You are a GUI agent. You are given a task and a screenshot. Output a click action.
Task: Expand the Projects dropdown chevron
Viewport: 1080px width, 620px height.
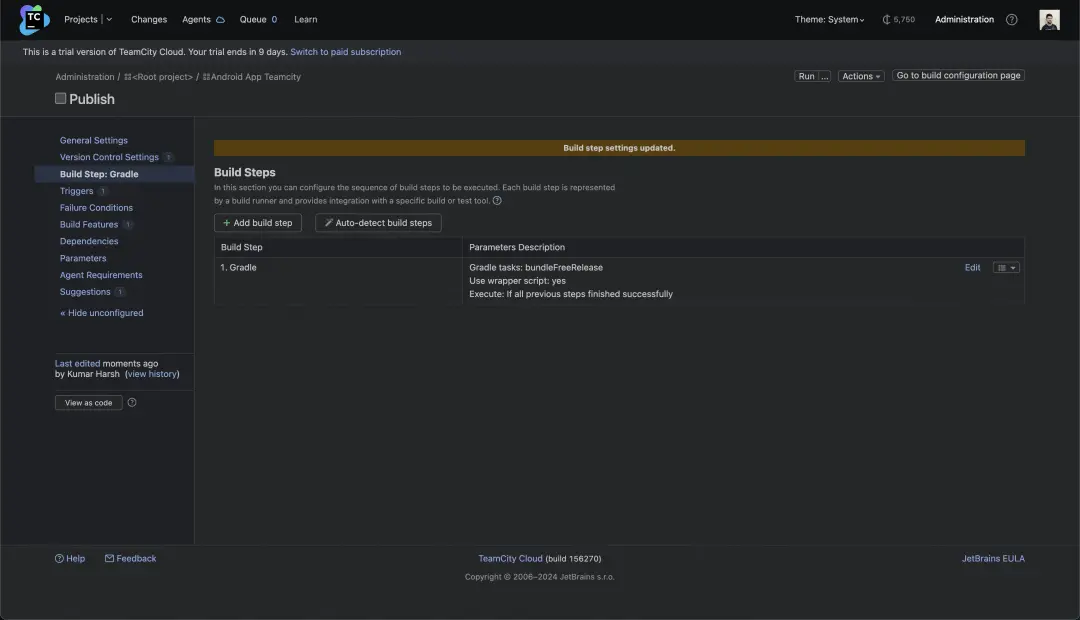click(109, 20)
